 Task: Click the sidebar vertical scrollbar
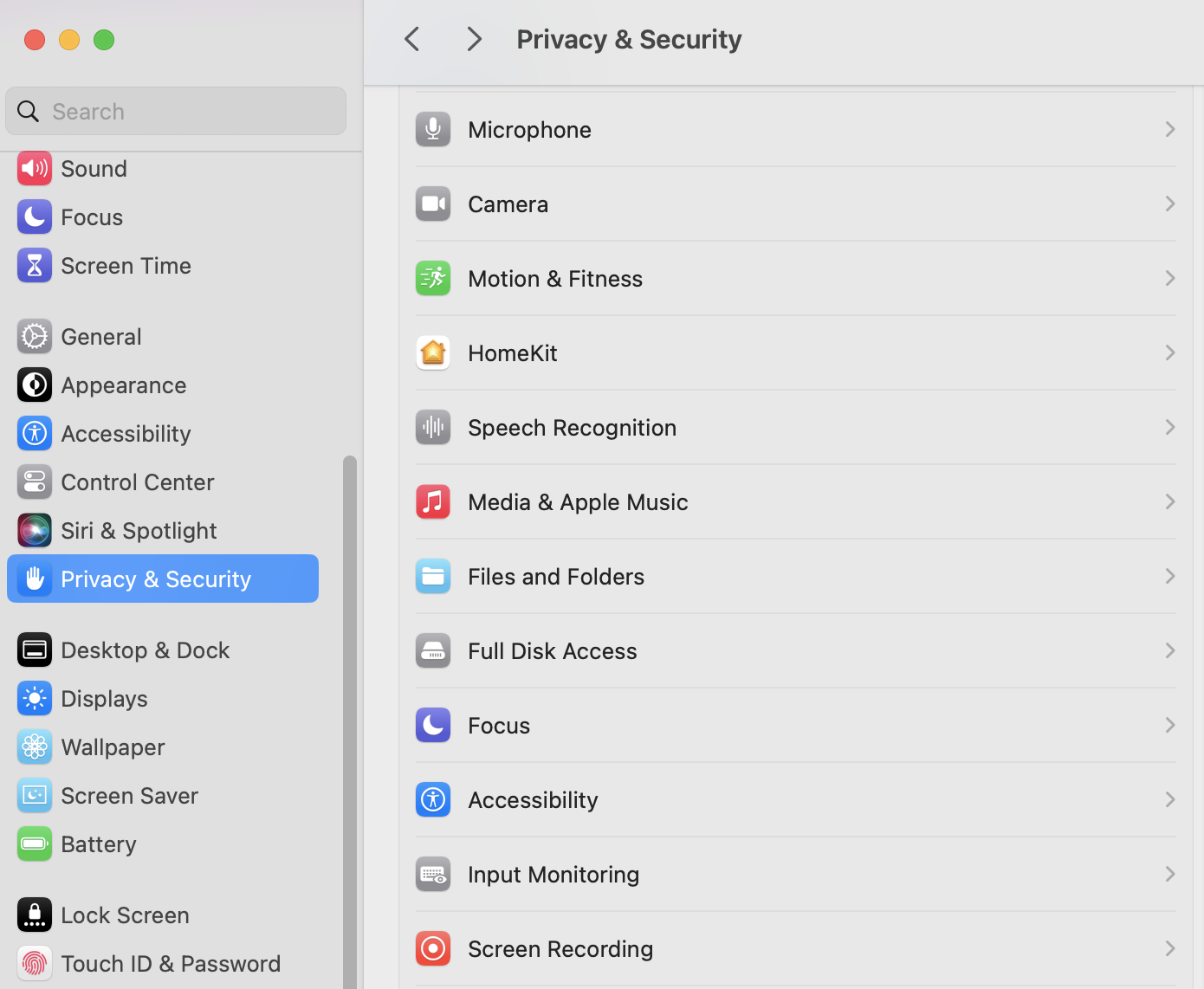click(350, 719)
